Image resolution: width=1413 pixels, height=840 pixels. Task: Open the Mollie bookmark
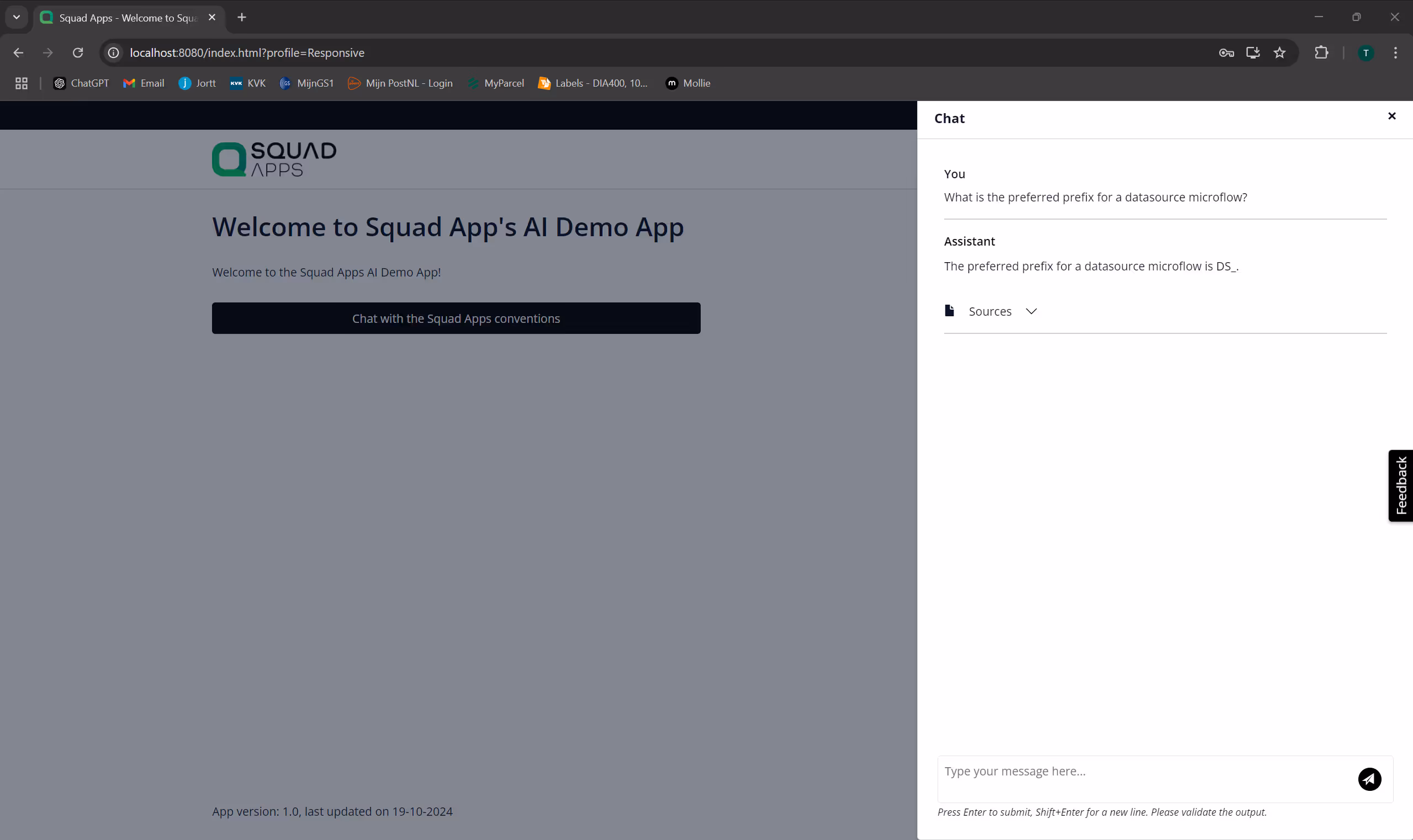click(688, 83)
